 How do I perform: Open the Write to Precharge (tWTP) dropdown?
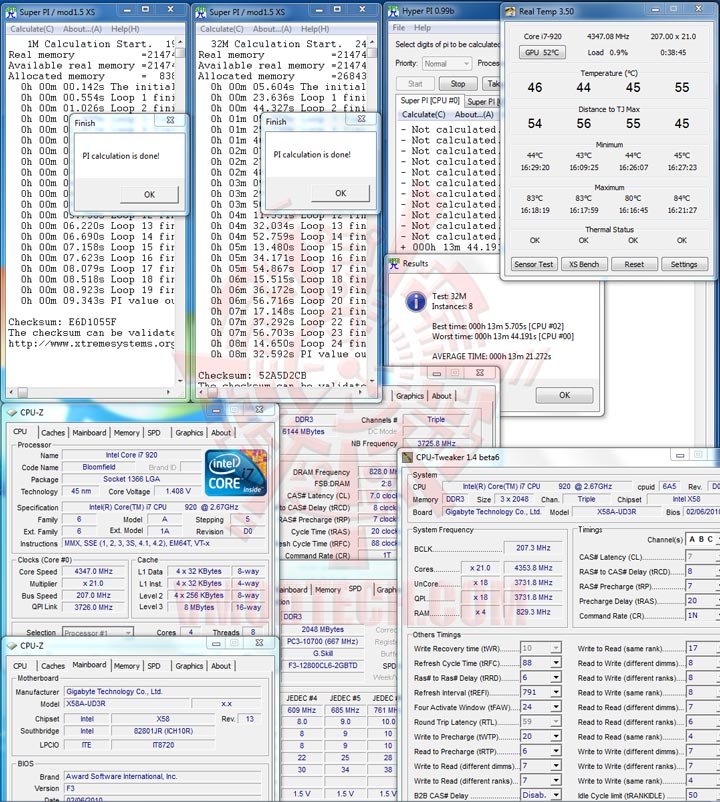pyautogui.click(x=555, y=737)
